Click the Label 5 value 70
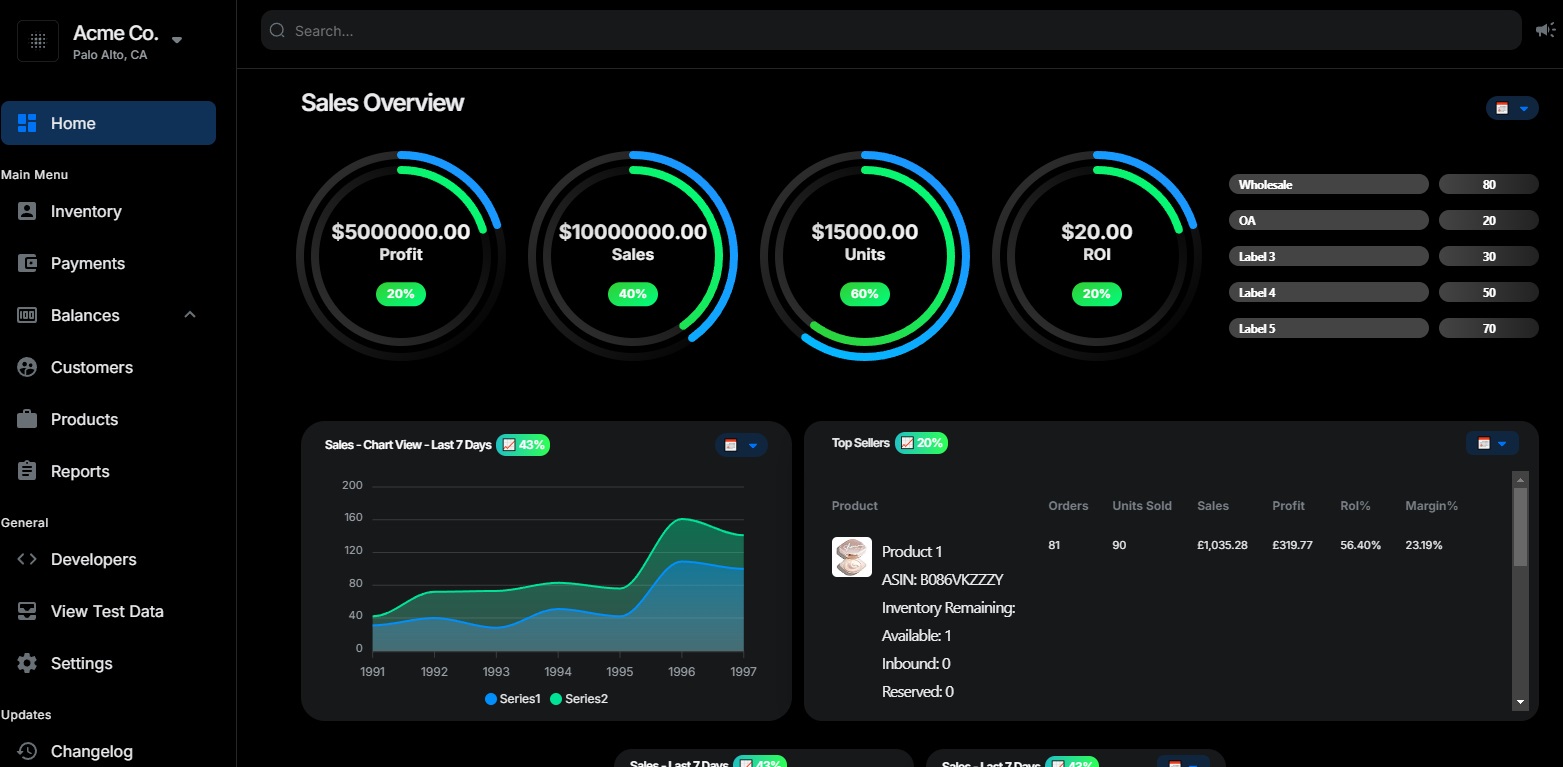Viewport: 1563px width, 767px height. tap(1489, 328)
